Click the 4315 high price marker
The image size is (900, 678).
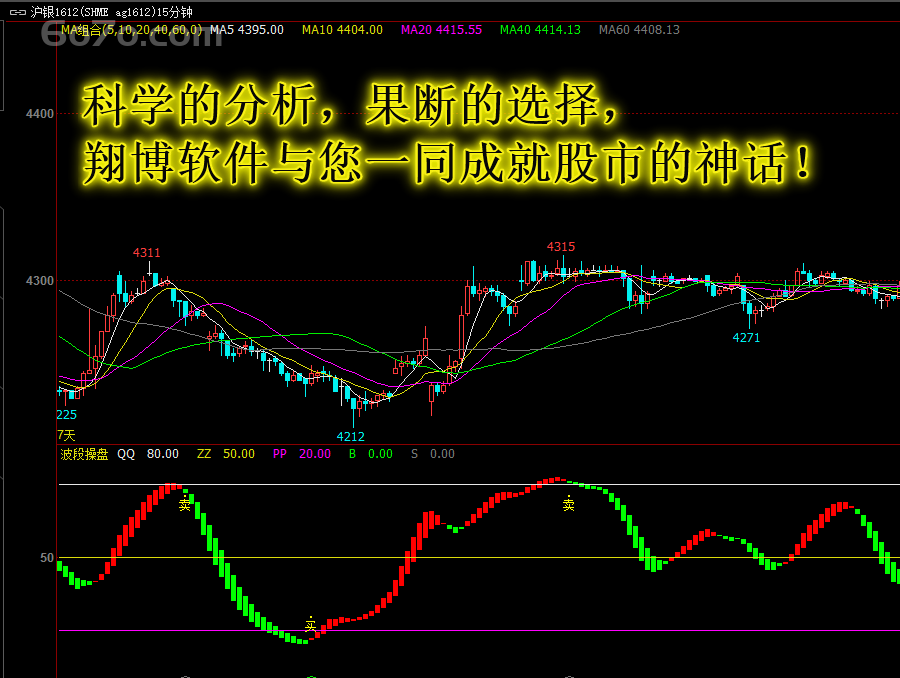coord(561,247)
